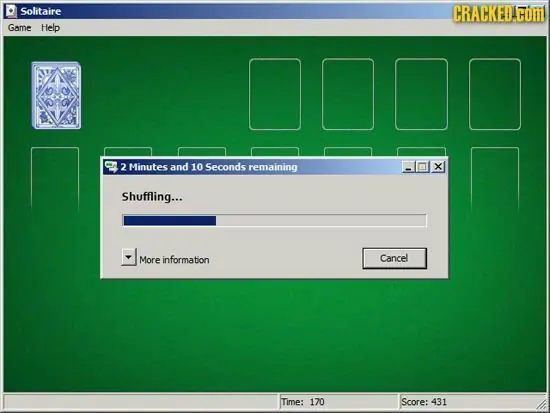Image resolution: width=550 pixels, height=413 pixels.
Task: Click the Time counter in status bar
Action: point(303,402)
